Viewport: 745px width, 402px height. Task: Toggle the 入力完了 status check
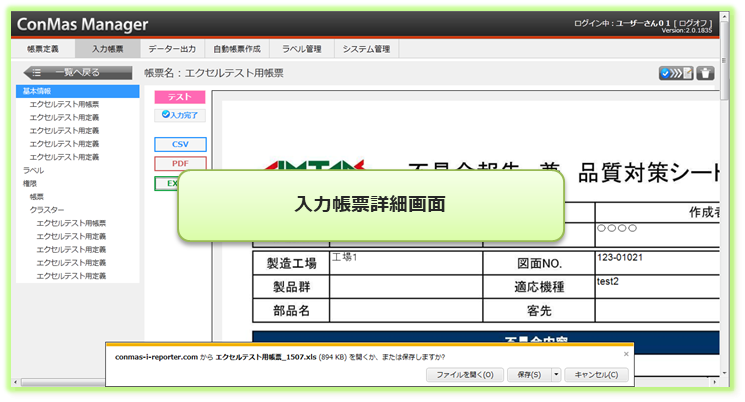click(180, 115)
